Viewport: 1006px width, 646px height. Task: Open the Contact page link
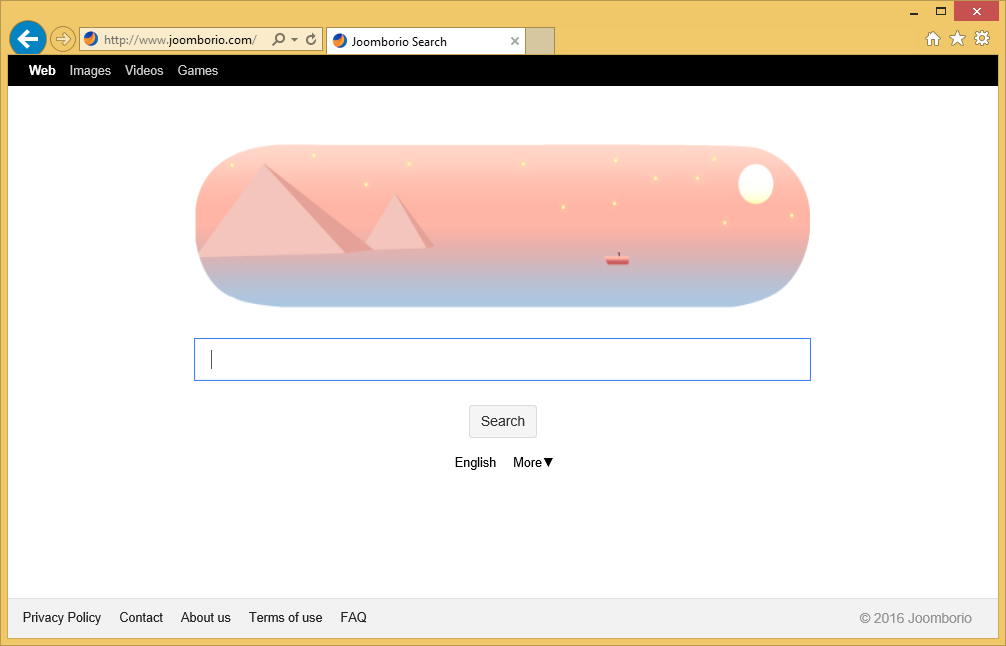(141, 617)
